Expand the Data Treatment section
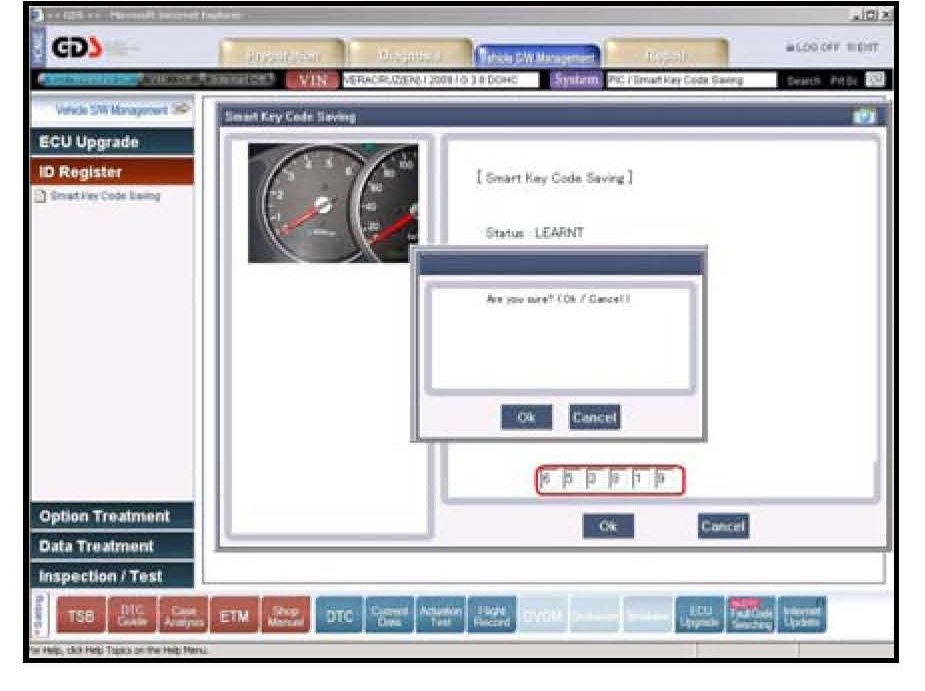The height and width of the screenshot is (691, 925). point(112,546)
